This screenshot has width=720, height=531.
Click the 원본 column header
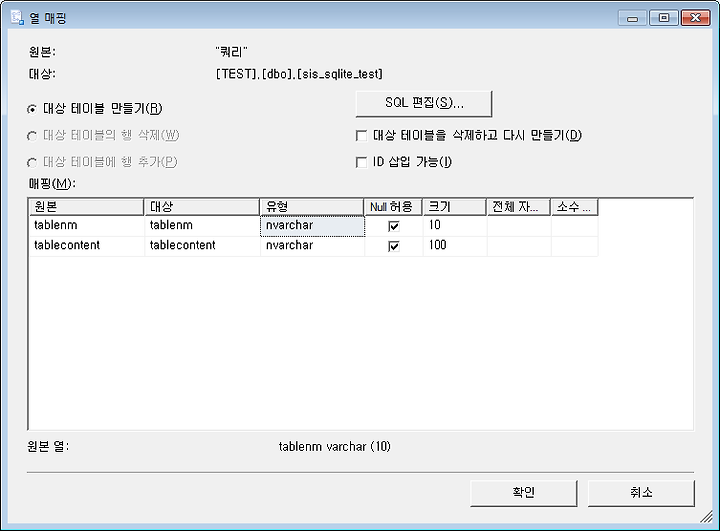pyautogui.click(x=86, y=207)
